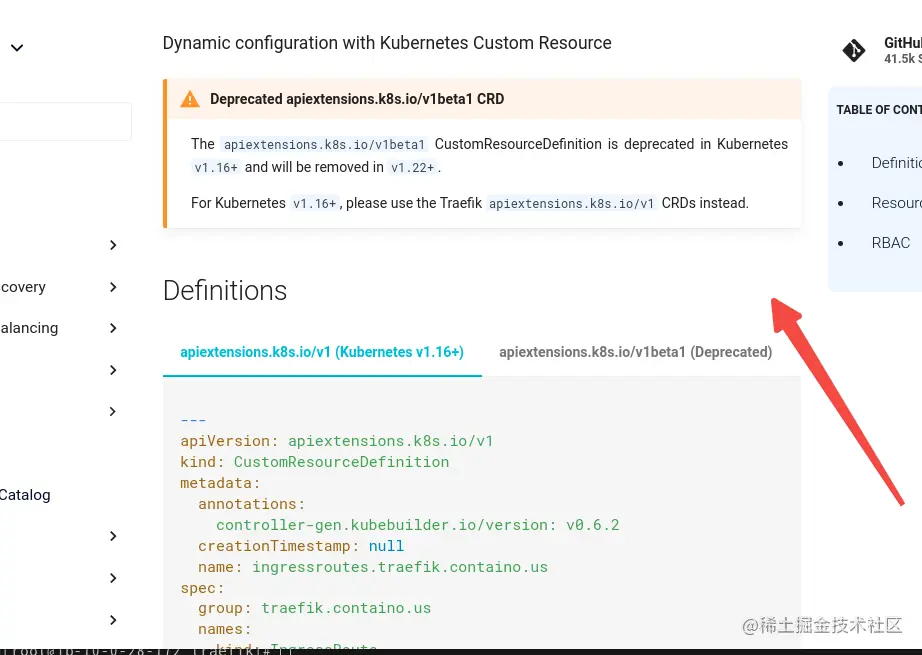Jump to Definitions in table of contents
The width and height of the screenshot is (922, 655).
pos(896,163)
